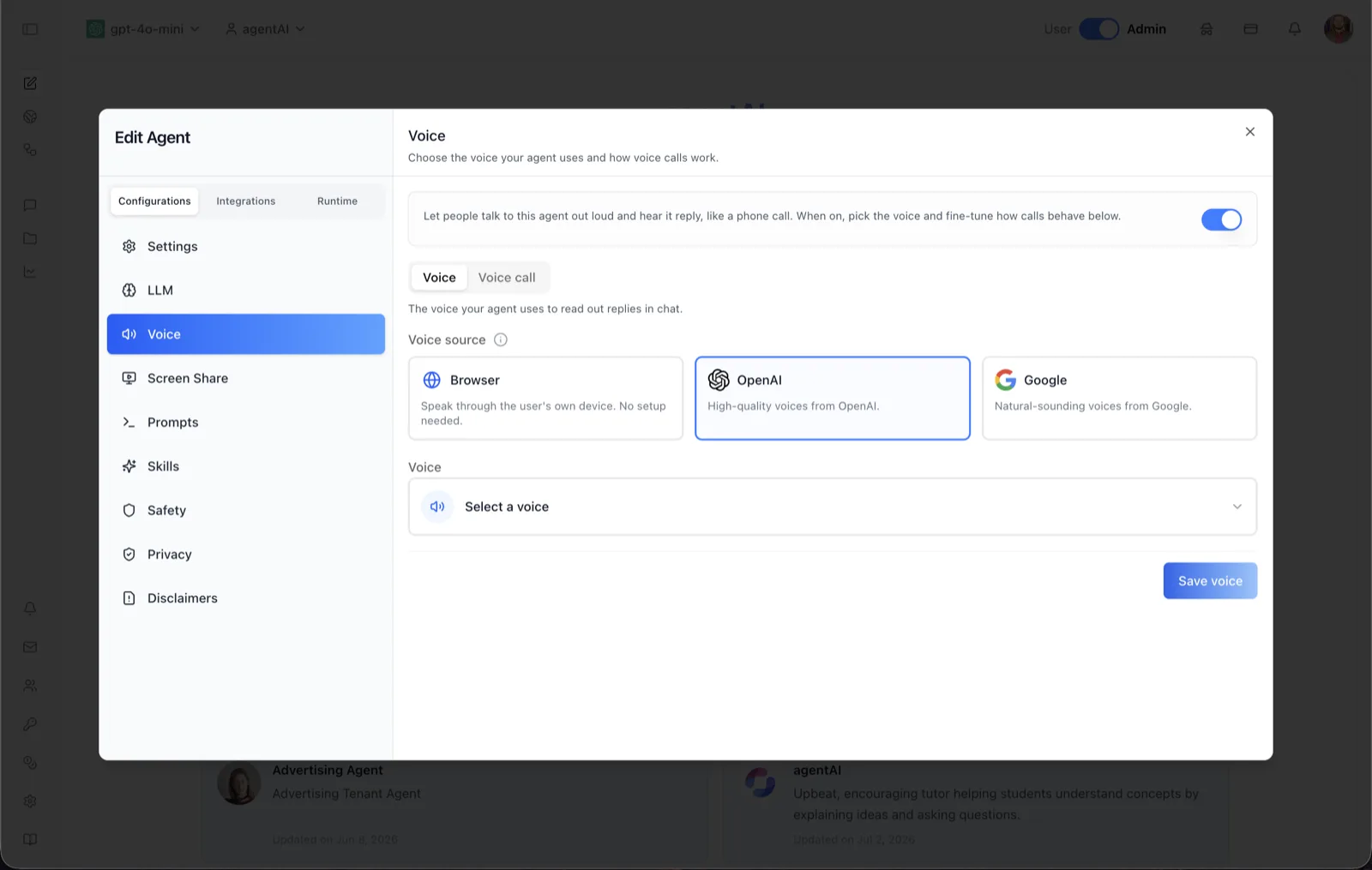This screenshot has width=1372, height=870.
Task: Click the chat bubble icon in left rail
Action: (x=30, y=205)
